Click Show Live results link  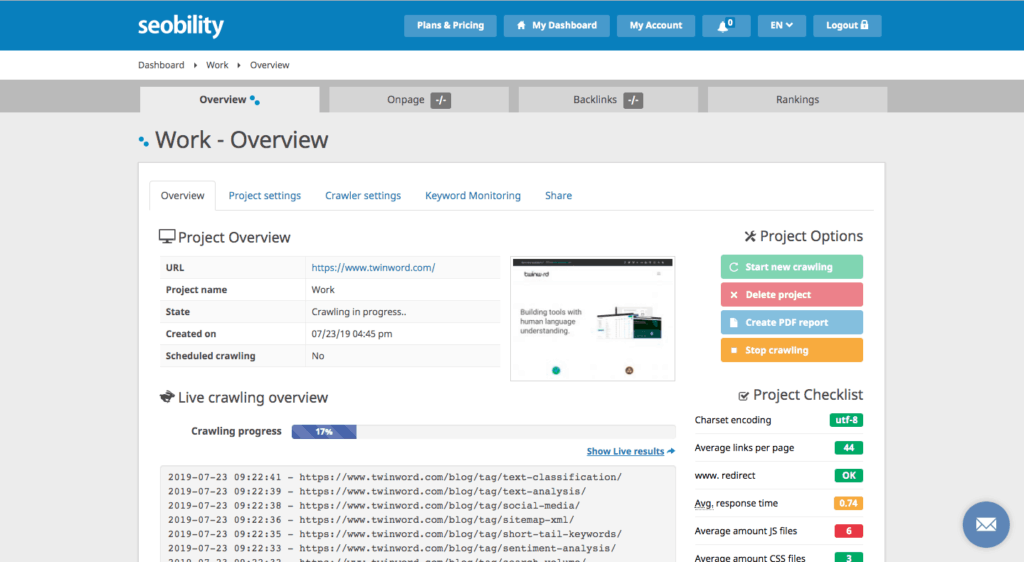coord(630,451)
